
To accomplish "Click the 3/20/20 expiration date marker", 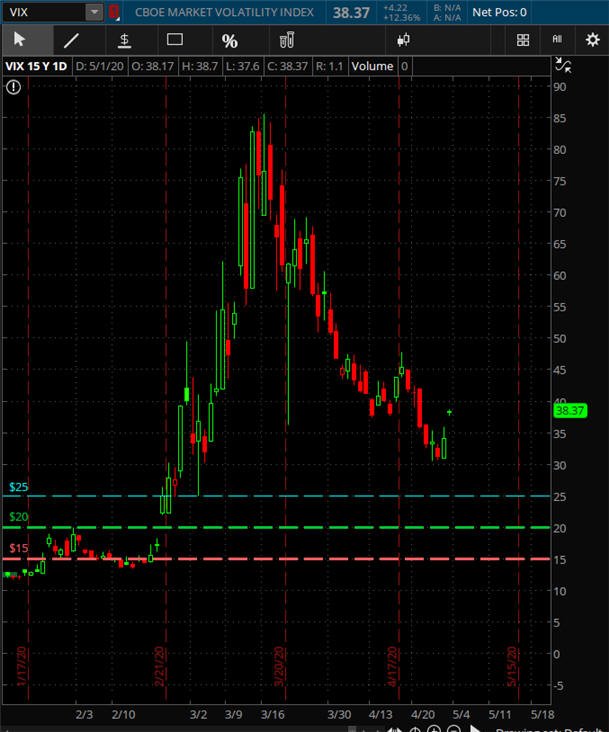I will pyautogui.click(x=279, y=666).
